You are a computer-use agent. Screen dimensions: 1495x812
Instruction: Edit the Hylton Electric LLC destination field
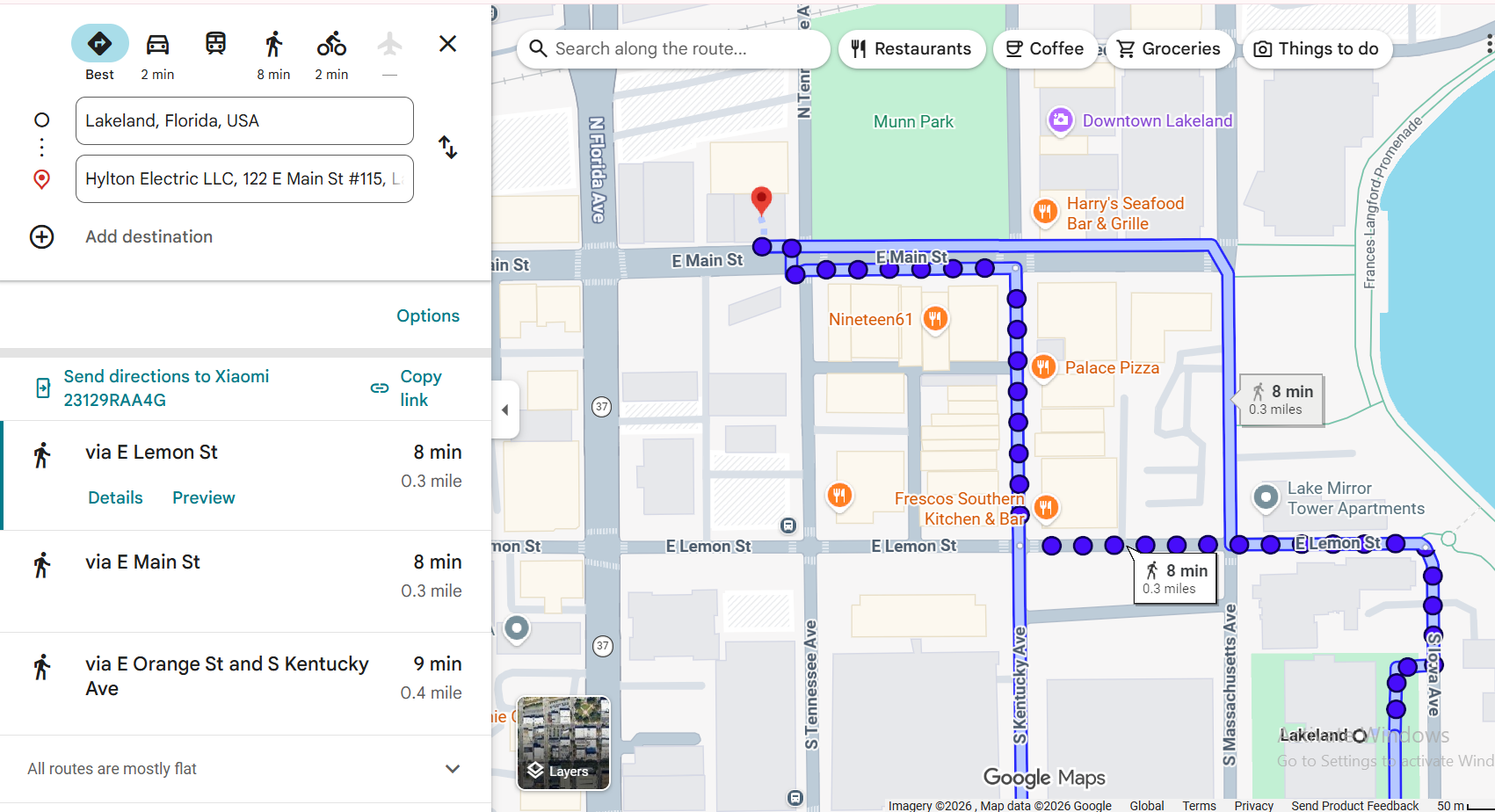[244, 178]
